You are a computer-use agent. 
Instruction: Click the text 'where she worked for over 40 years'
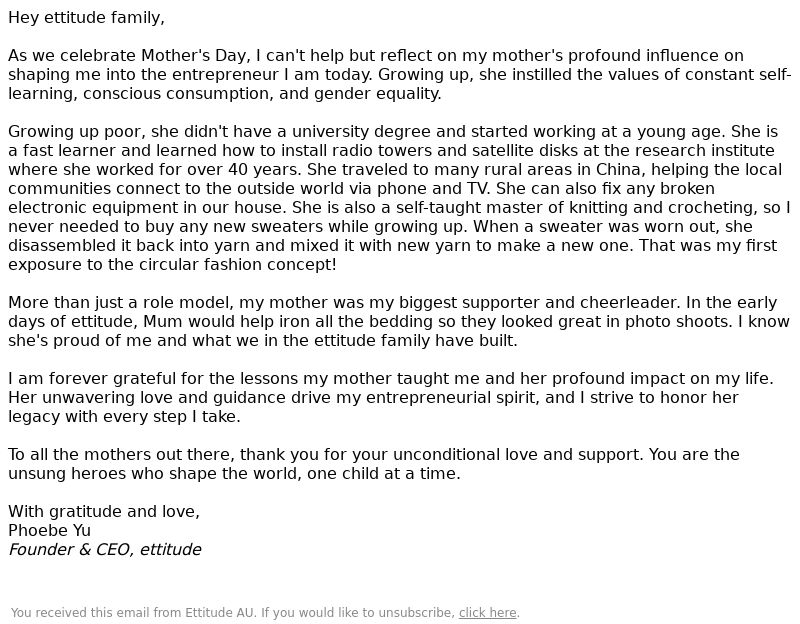point(155,170)
